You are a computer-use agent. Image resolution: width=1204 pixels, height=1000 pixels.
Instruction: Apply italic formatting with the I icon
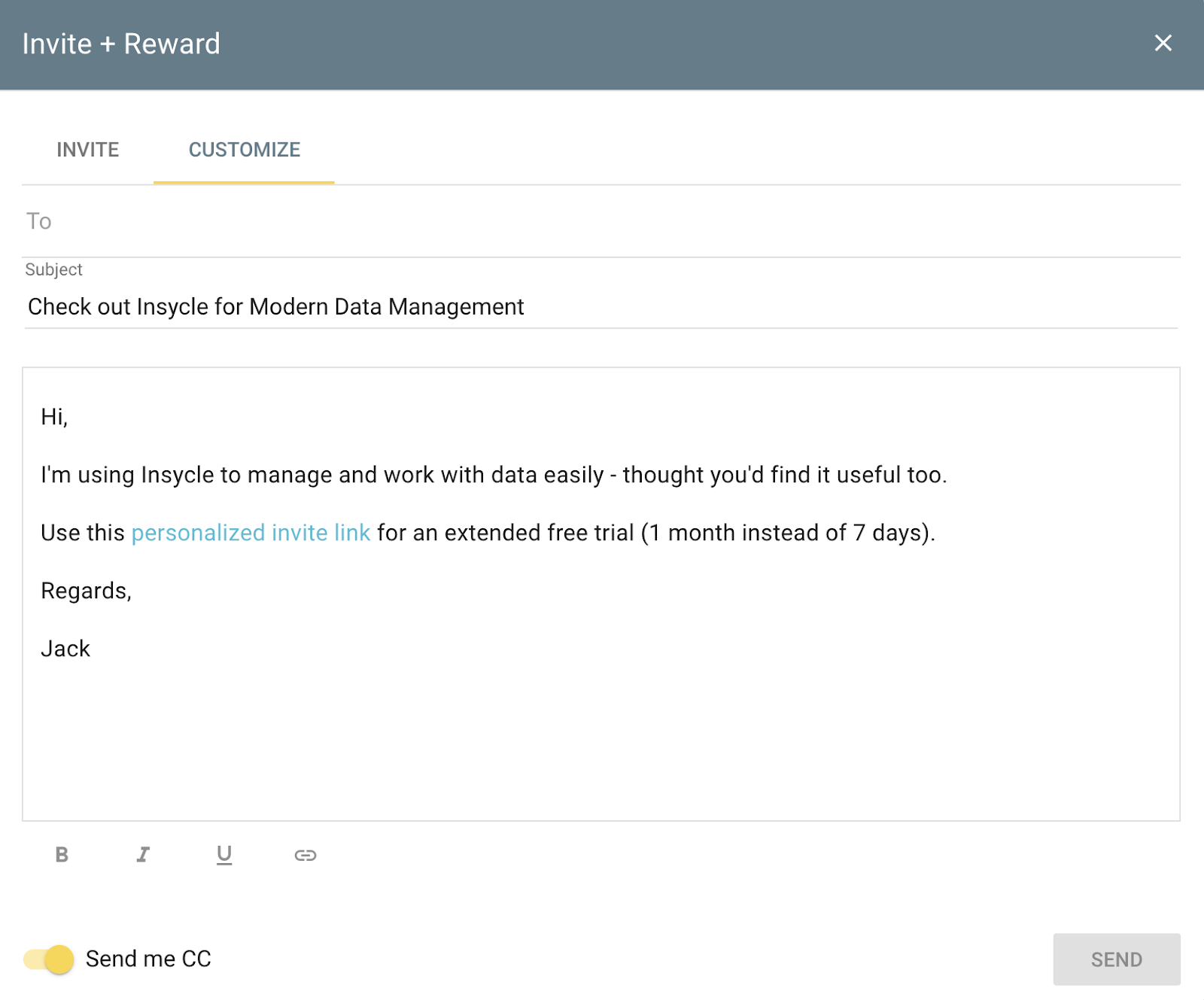(143, 855)
